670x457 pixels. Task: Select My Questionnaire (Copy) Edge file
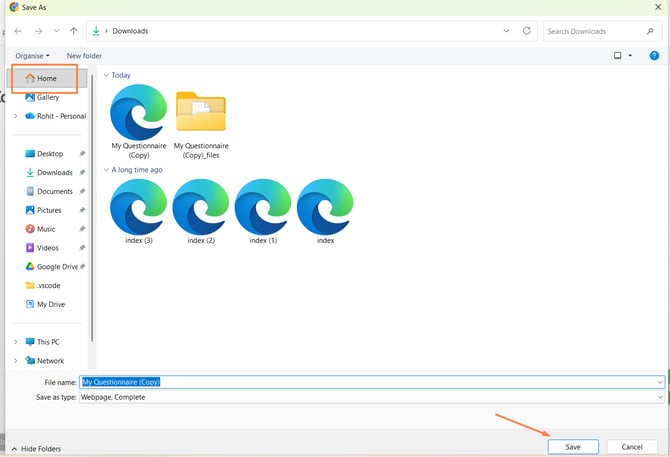point(138,121)
